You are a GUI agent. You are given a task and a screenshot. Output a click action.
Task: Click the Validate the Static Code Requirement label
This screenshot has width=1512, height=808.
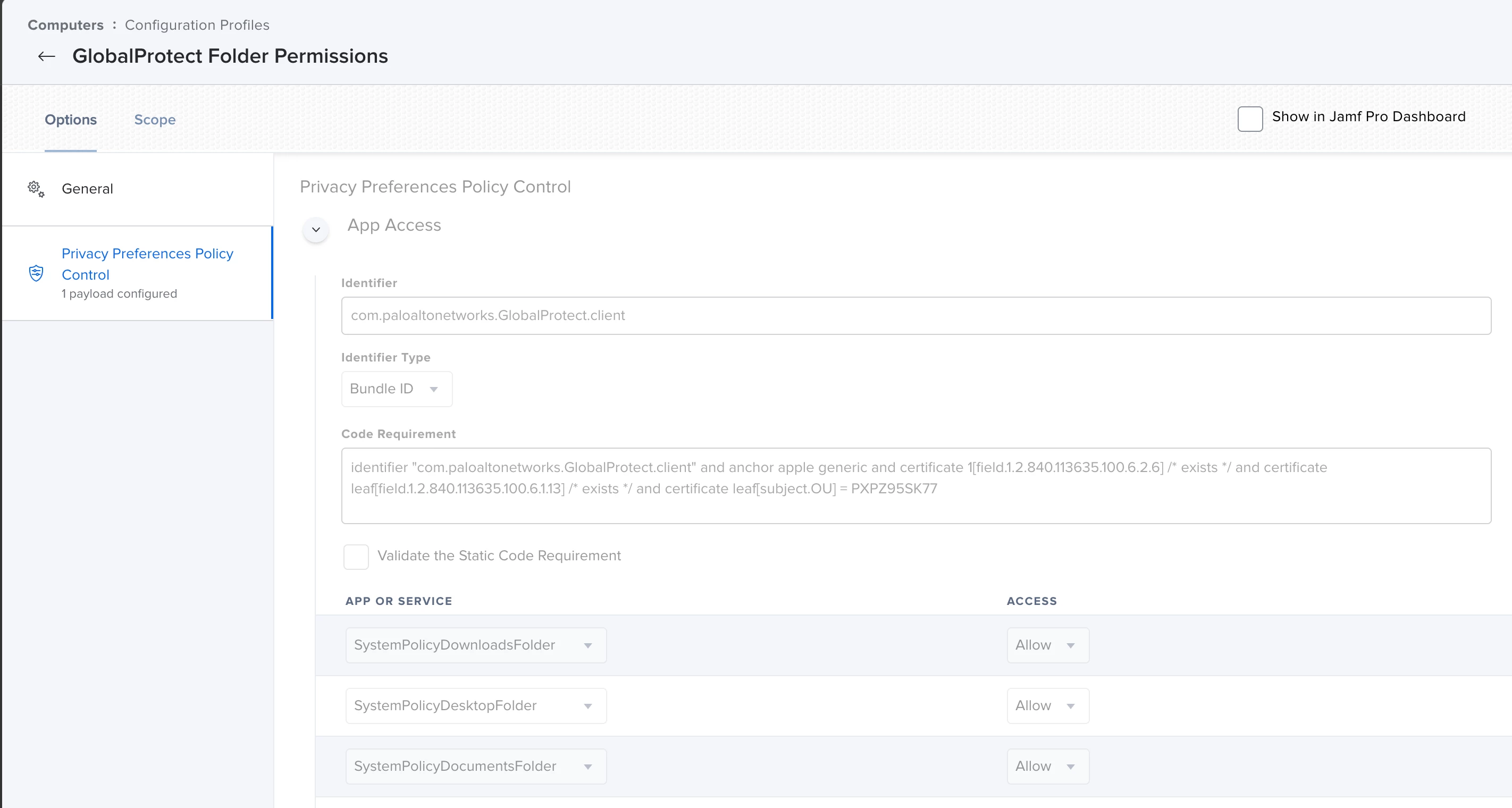[499, 555]
